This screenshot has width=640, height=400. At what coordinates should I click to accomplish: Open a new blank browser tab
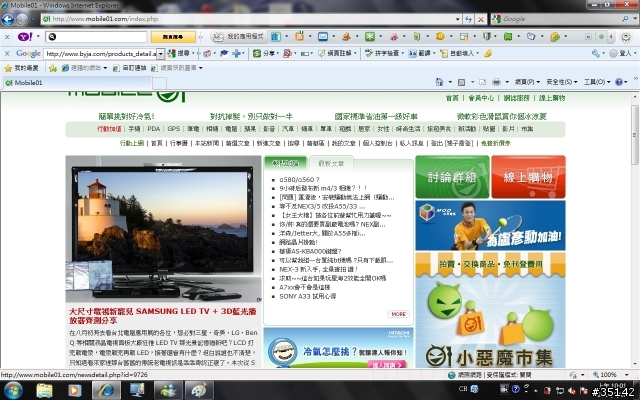[x=159, y=83]
